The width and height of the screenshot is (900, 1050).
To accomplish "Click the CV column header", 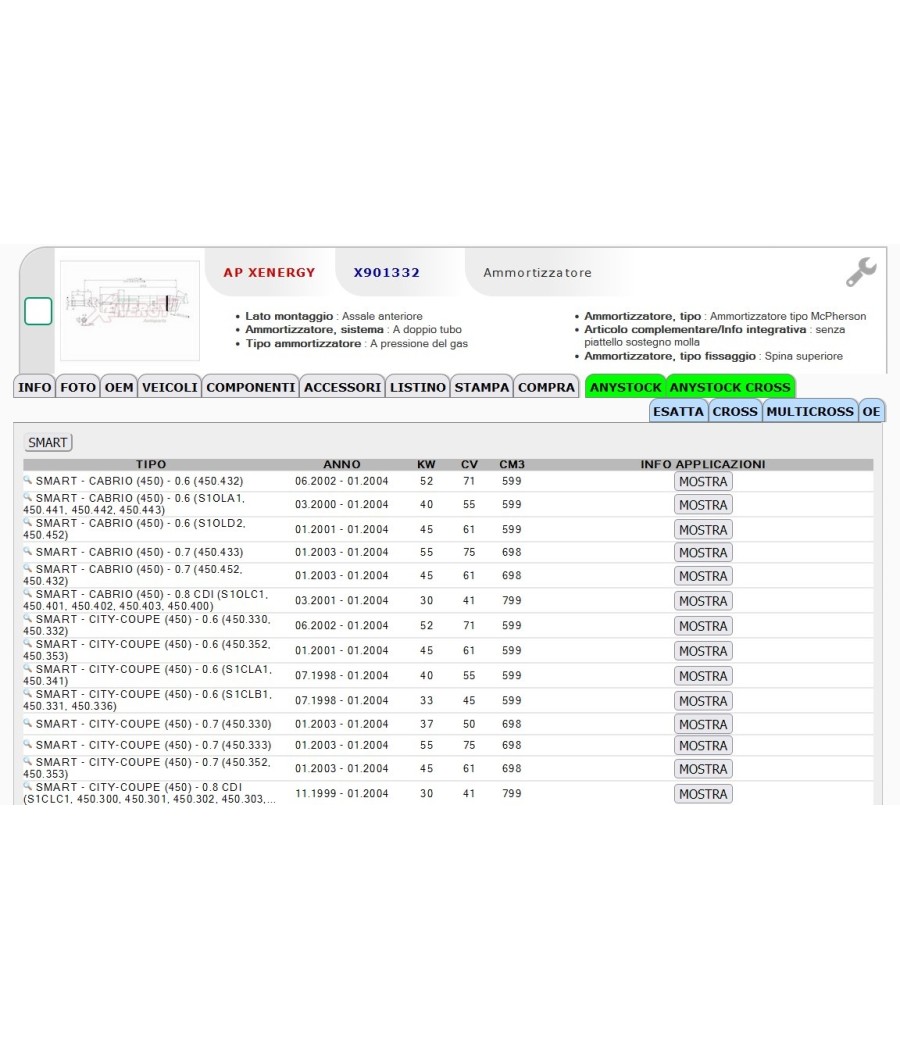I will point(469,464).
